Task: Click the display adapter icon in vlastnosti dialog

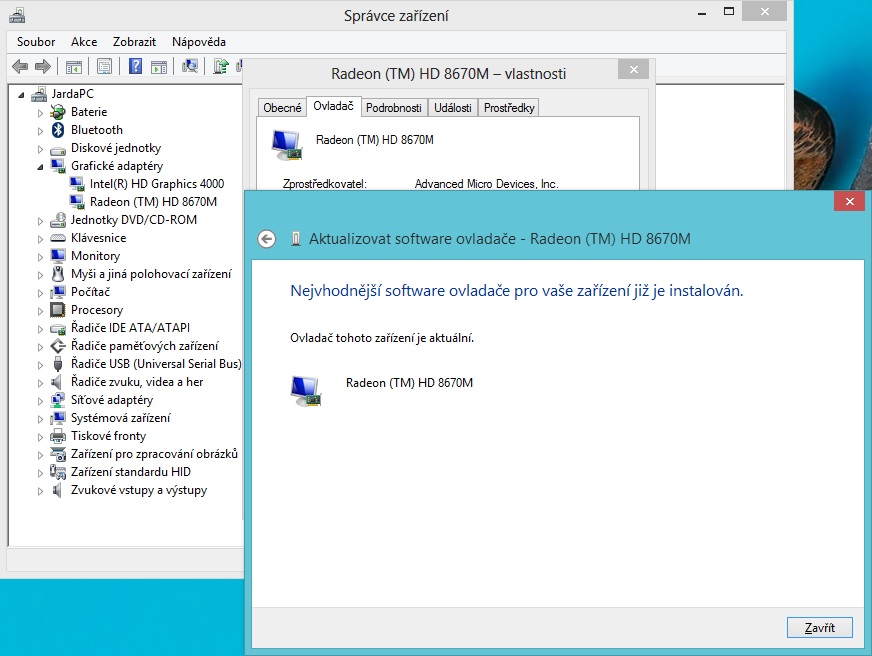Action: [287, 145]
